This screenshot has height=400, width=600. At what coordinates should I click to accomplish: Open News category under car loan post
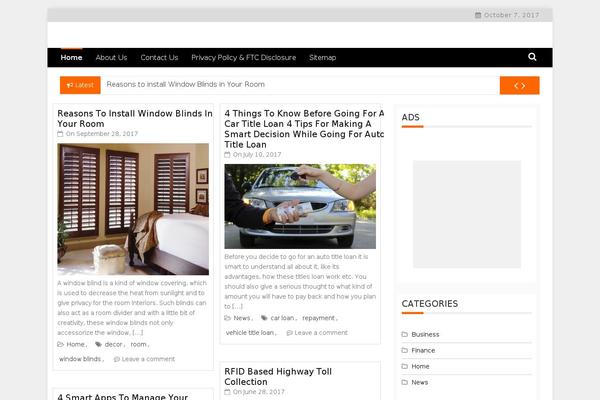pyautogui.click(x=242, y=318)
